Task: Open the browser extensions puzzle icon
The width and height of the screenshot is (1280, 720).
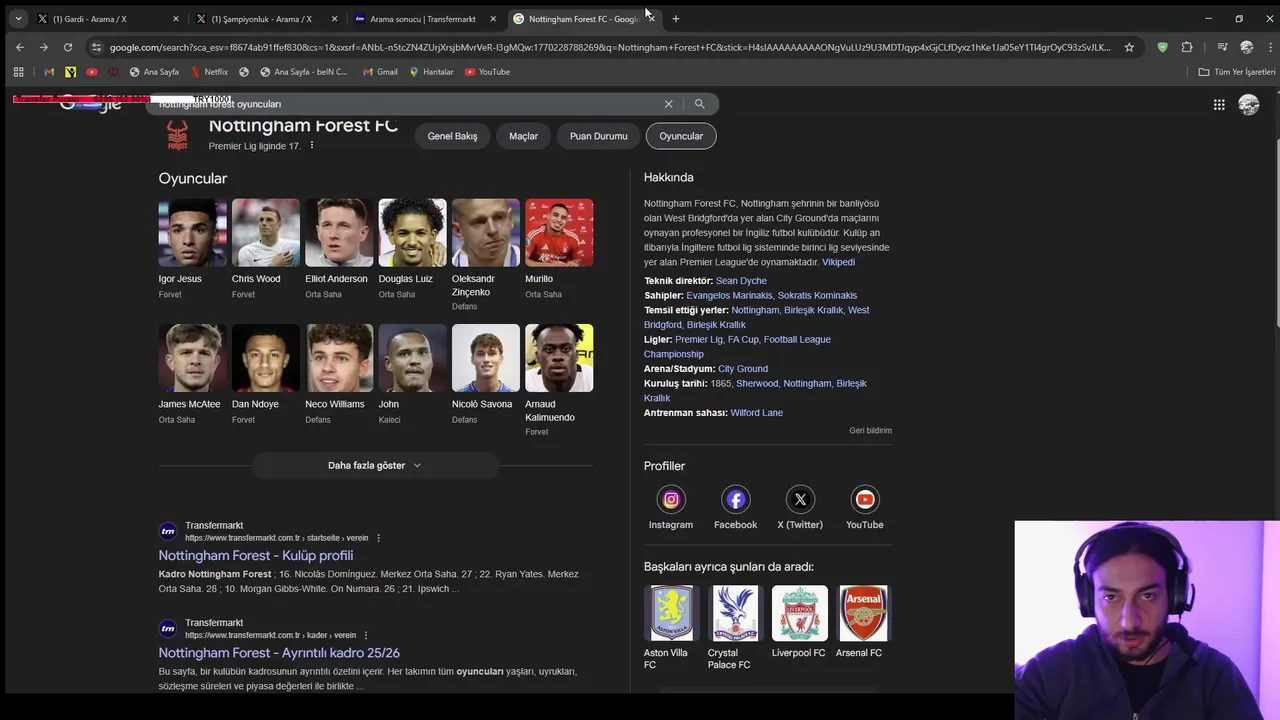Action: point(1187,47)
